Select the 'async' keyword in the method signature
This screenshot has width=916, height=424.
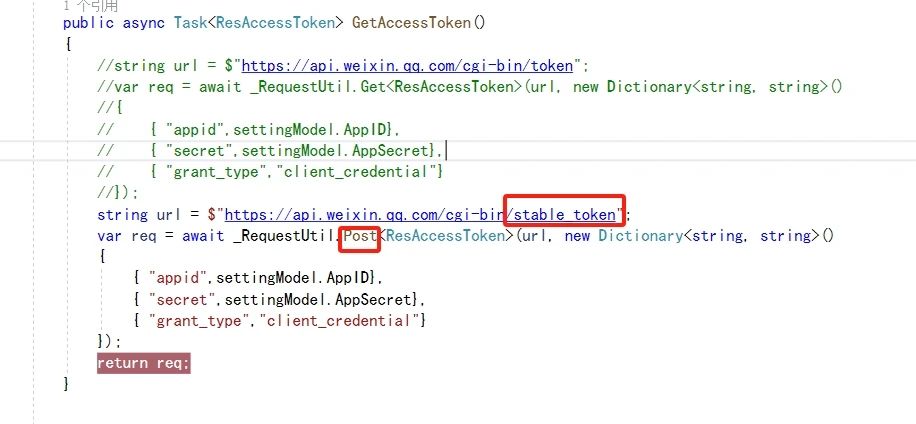point(144,23)
